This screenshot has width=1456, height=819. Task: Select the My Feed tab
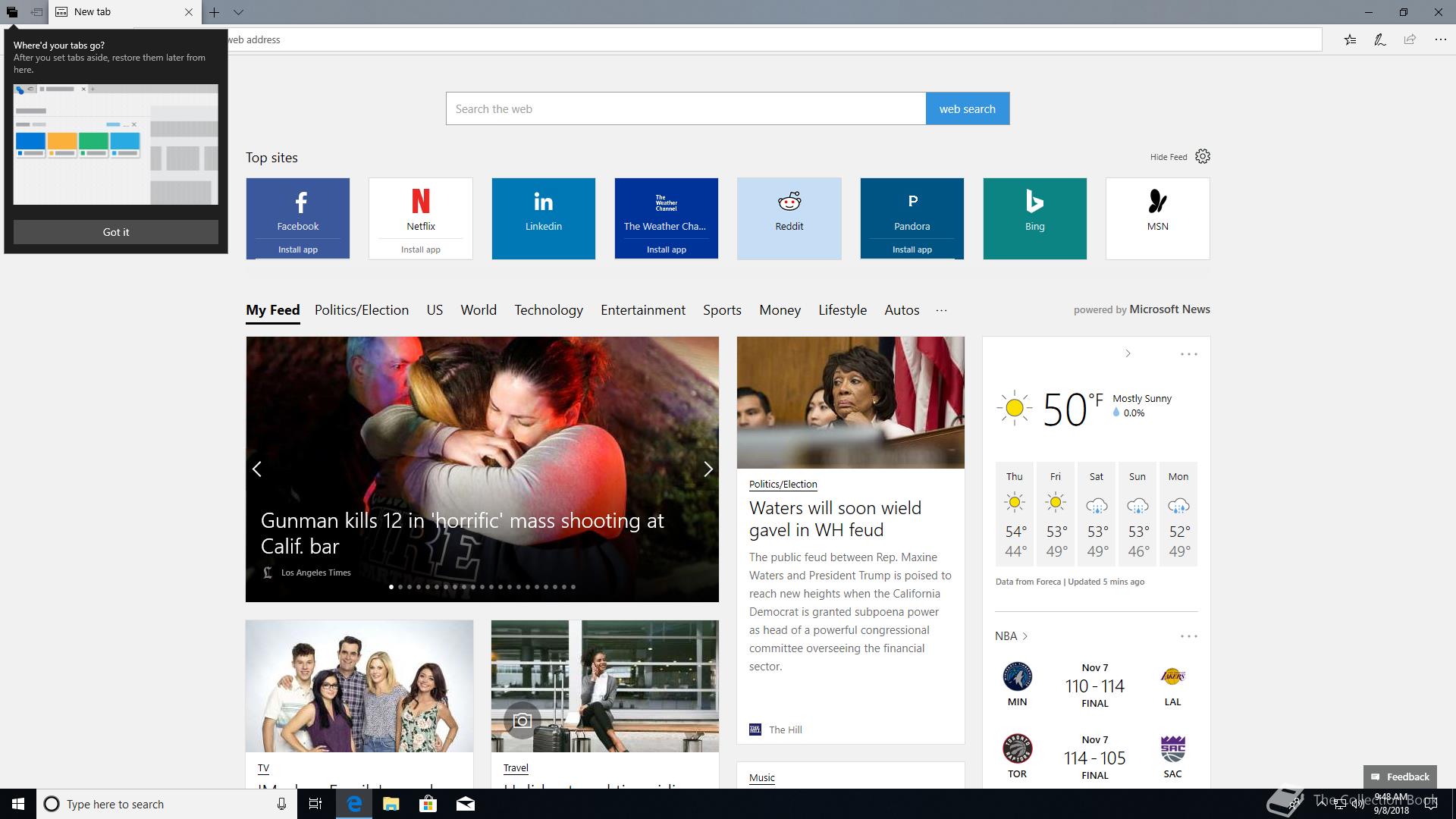273,310
